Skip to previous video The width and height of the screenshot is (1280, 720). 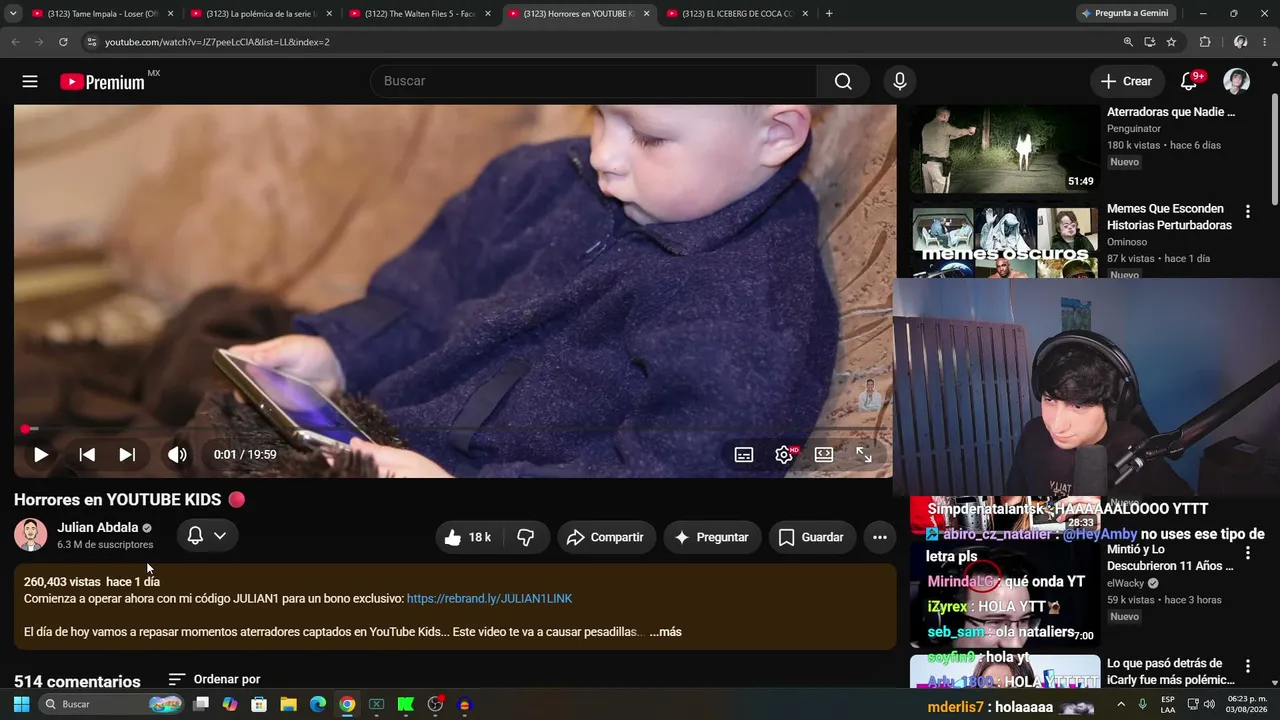tap(87, 454)
